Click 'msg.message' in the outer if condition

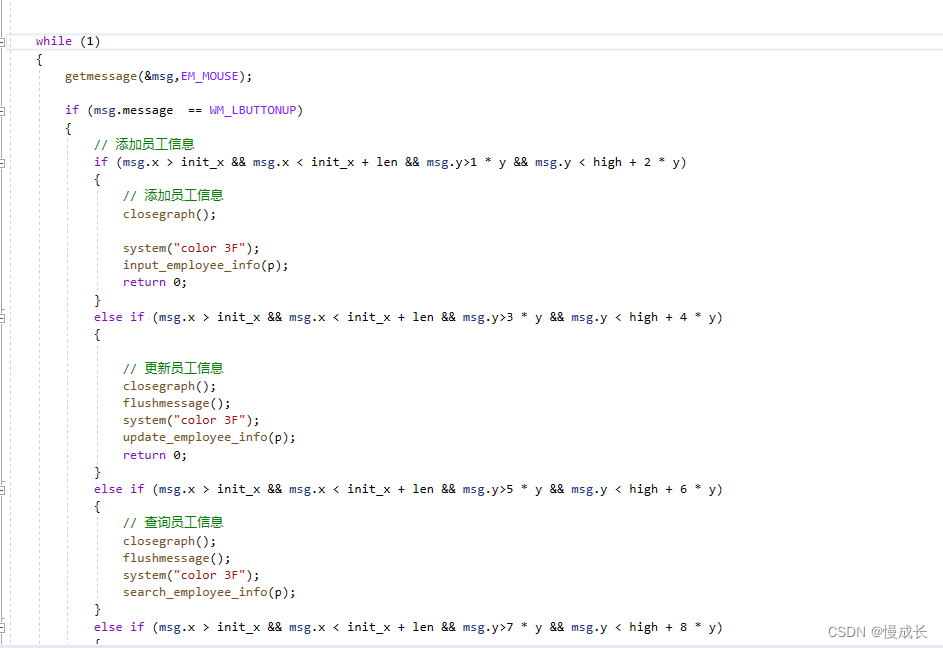(x=134, y=110)
